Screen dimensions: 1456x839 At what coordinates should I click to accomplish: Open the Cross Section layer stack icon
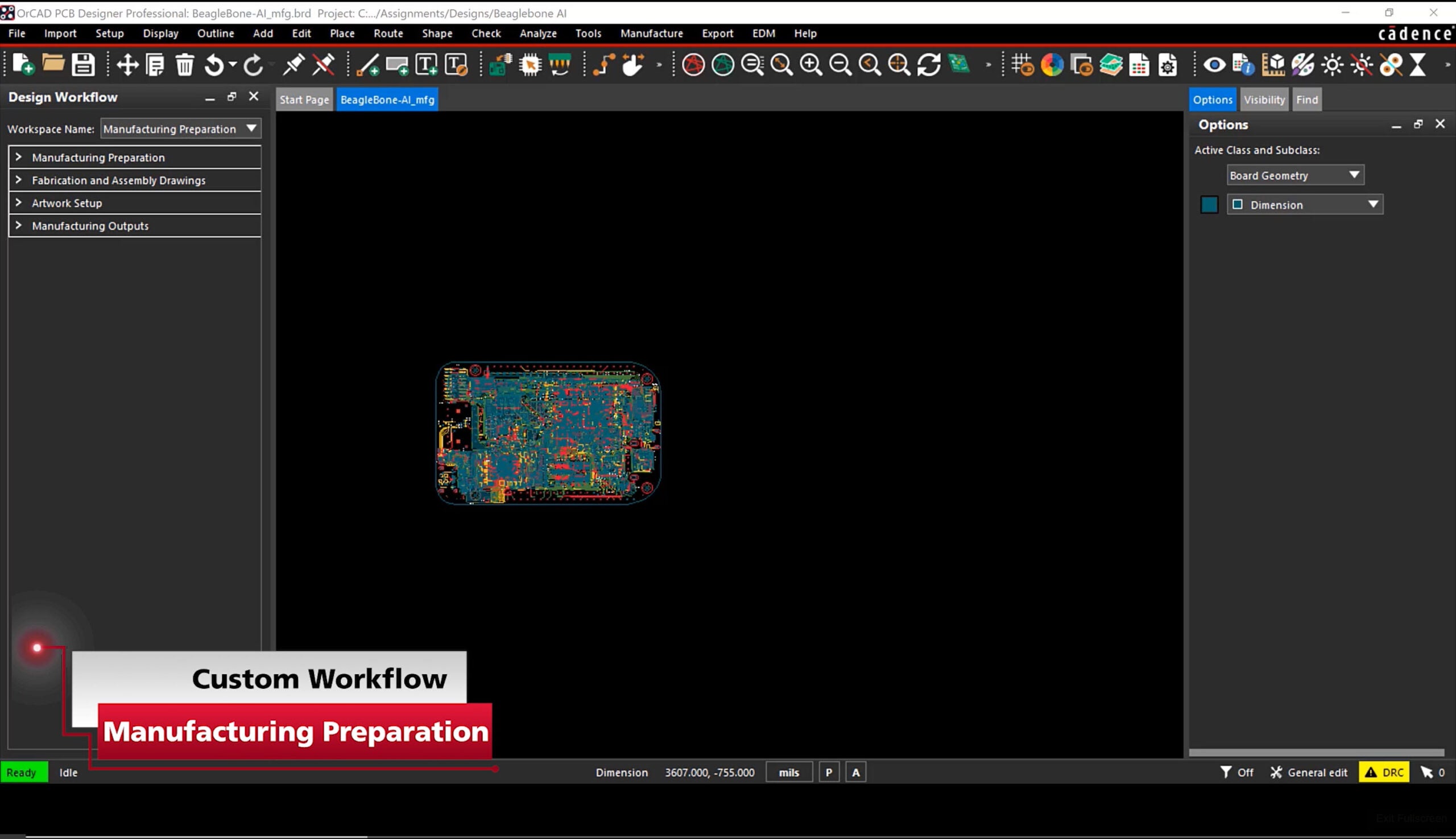point(1111,65)
